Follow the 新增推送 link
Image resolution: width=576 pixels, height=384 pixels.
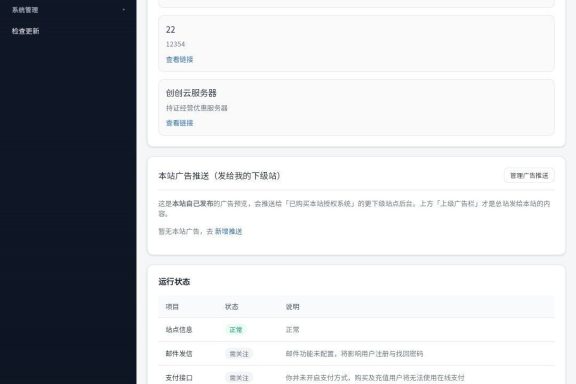click(228, 232)
